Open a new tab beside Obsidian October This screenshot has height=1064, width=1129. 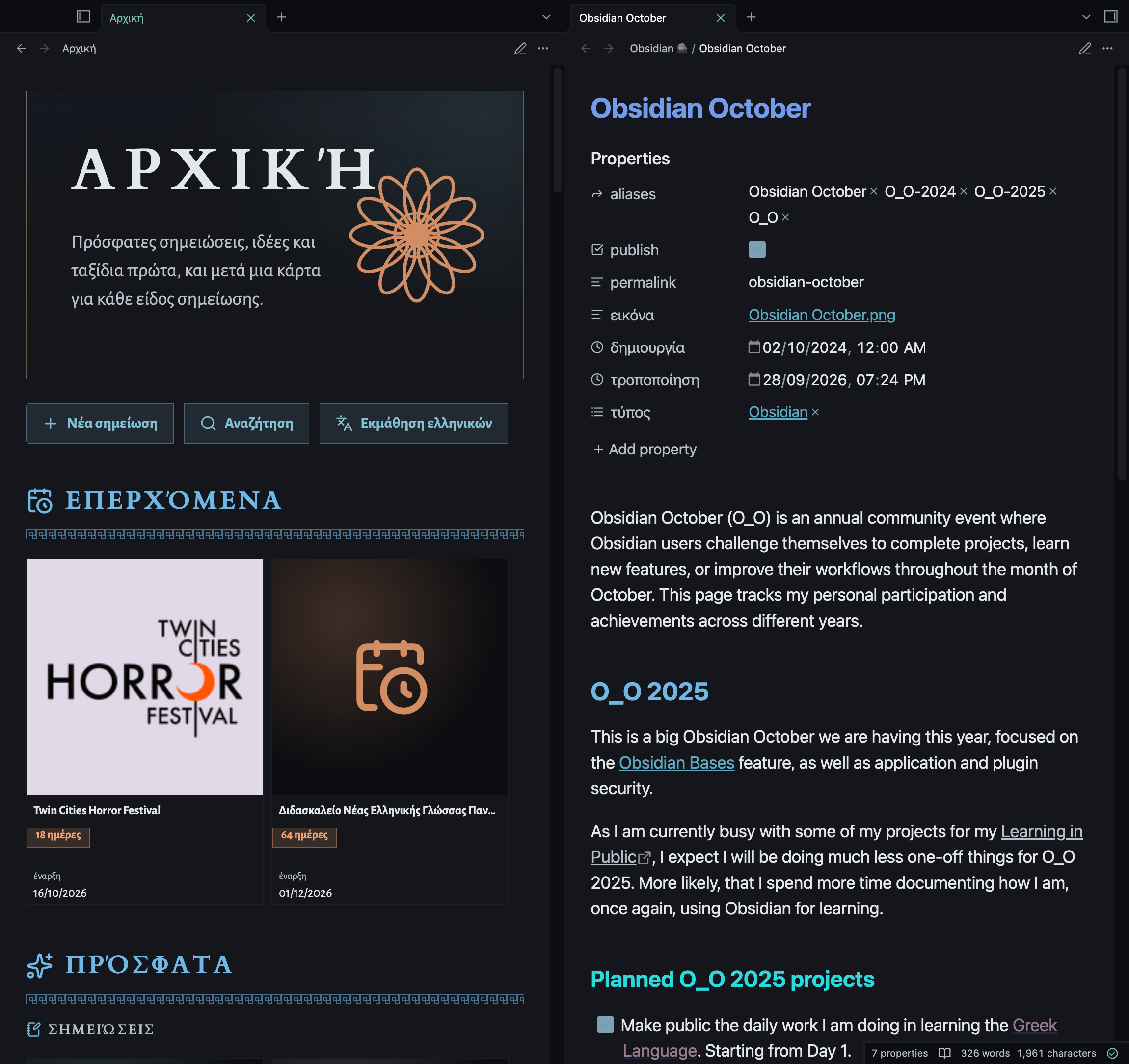[751, 17]
